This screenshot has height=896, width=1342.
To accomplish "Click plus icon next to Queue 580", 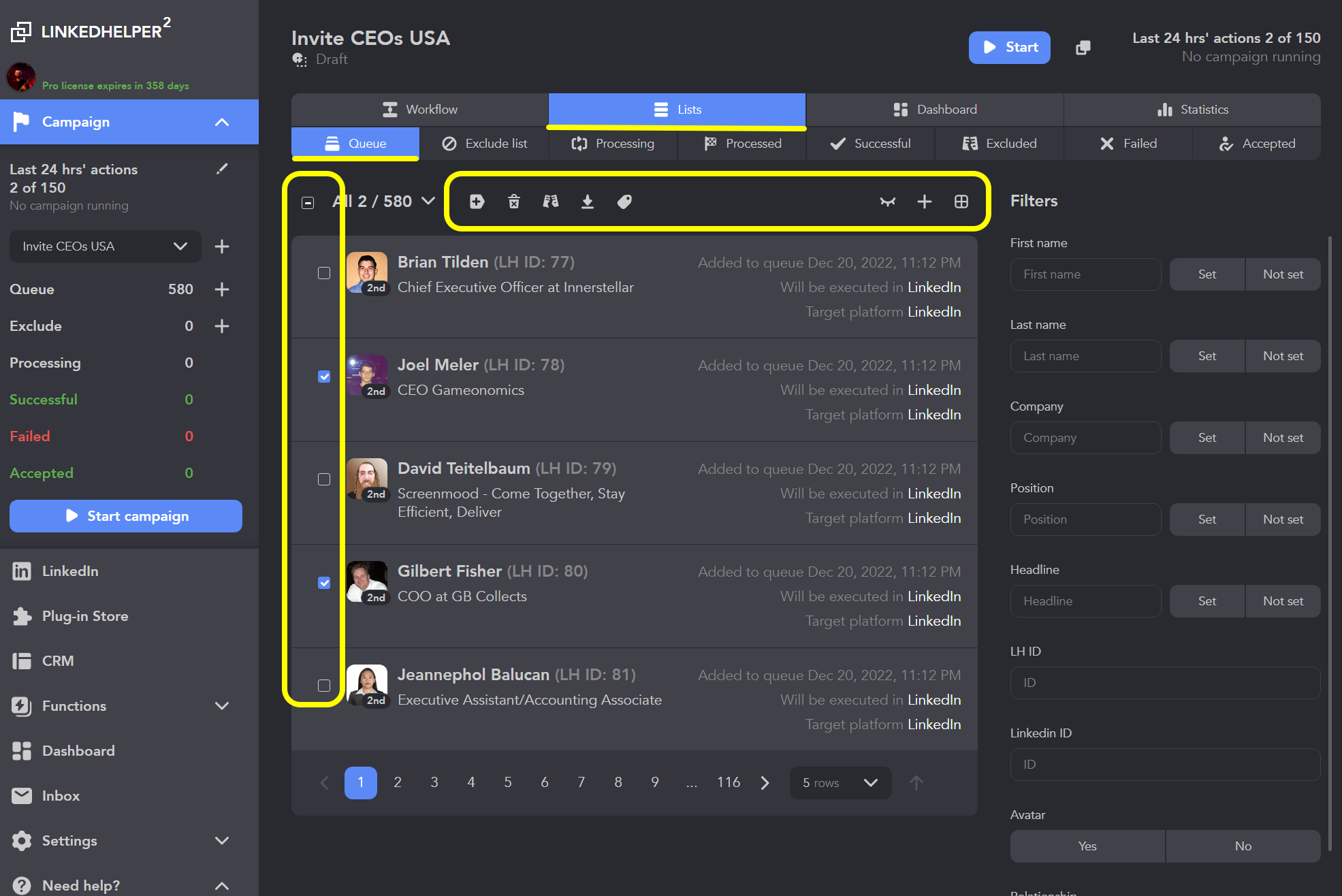I will coord(222,289).
